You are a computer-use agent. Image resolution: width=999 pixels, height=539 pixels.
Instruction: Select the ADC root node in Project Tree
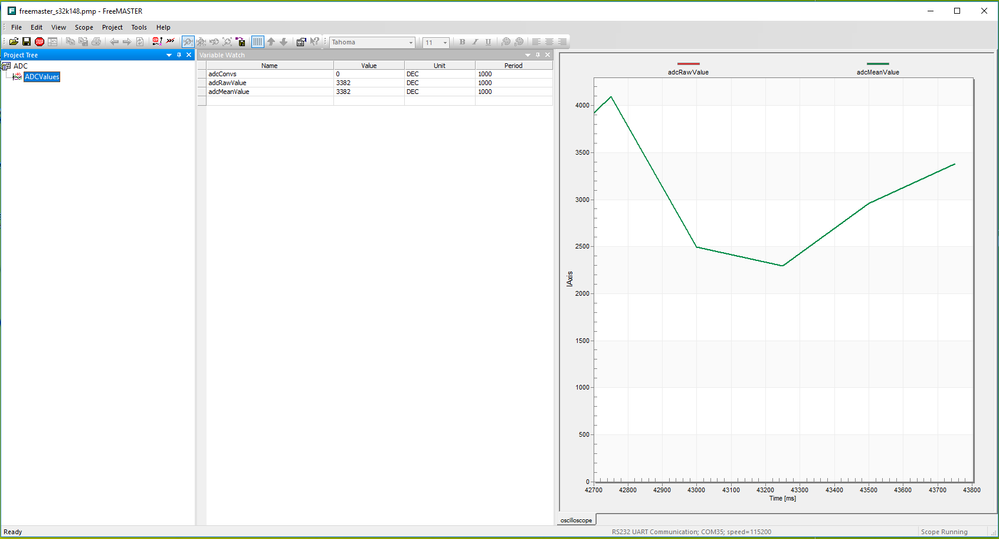[x=20, y=66]
